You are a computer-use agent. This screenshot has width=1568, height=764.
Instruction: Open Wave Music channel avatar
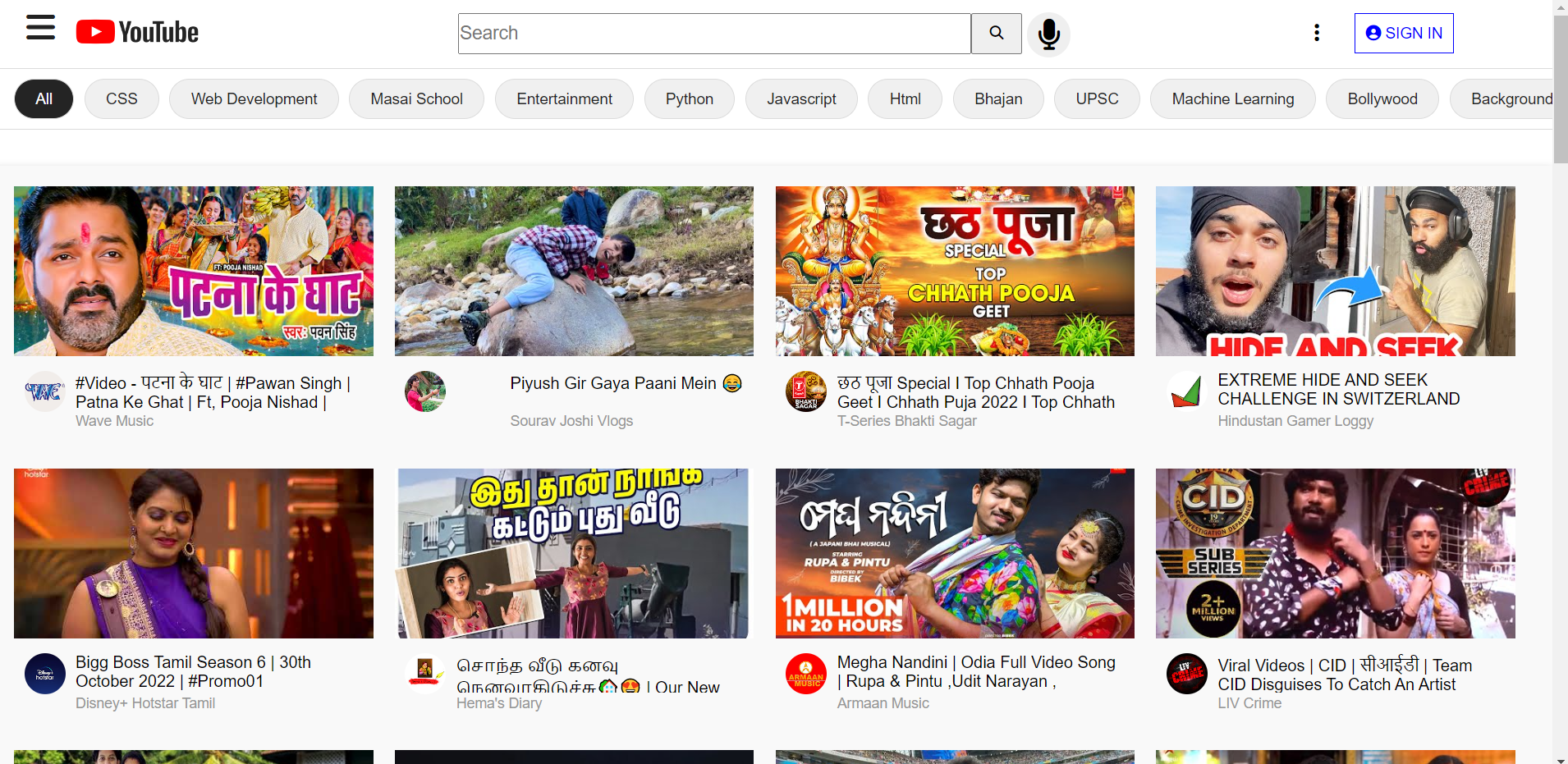point(44,391)
